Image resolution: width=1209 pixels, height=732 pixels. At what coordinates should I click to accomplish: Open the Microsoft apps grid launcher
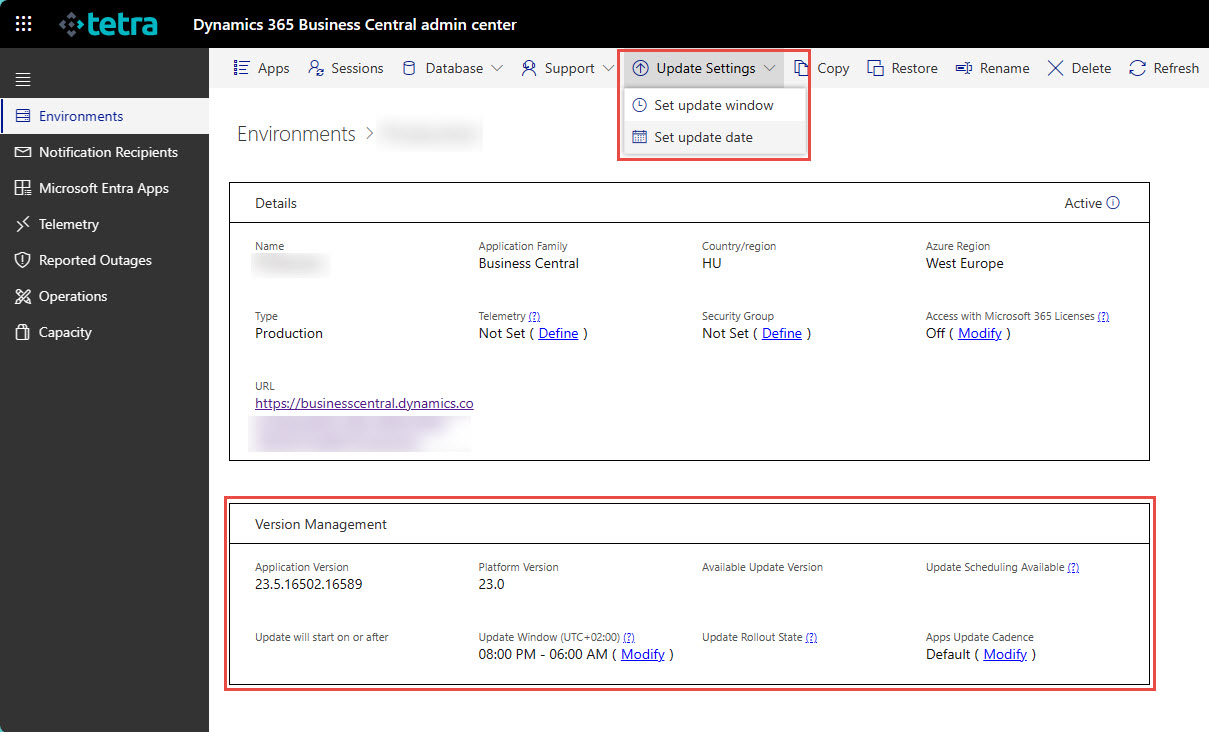[x=22, y=23]
